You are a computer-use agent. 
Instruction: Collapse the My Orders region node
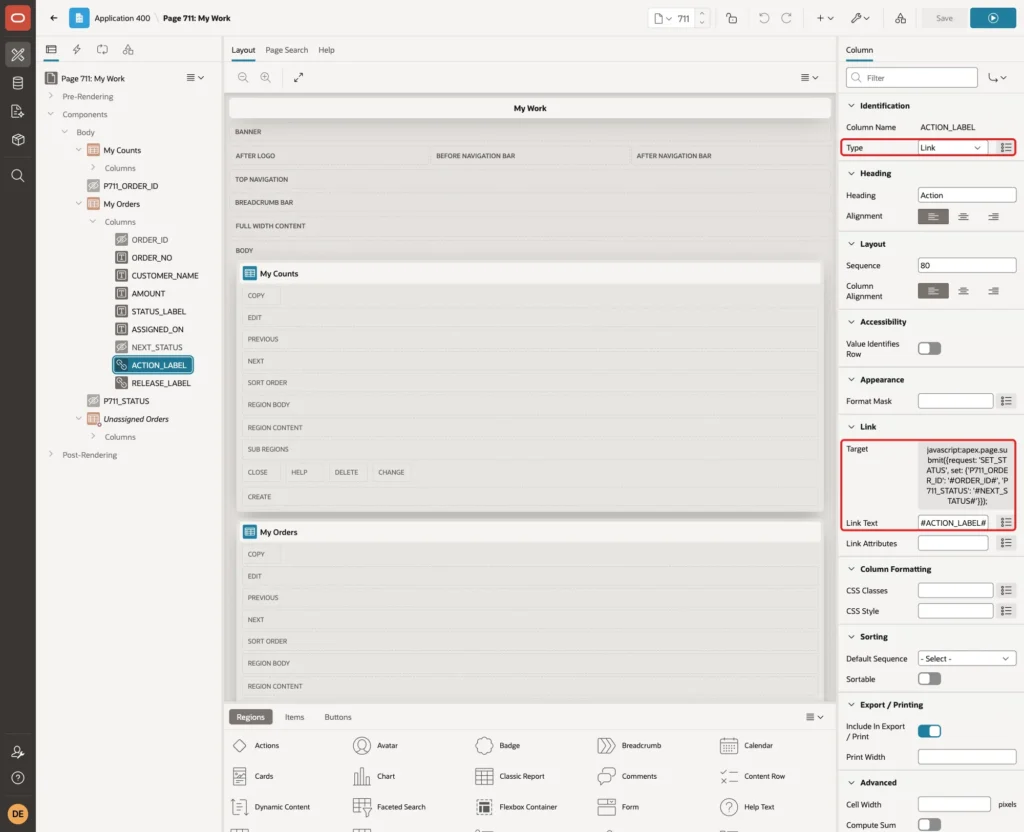[78, 204]
